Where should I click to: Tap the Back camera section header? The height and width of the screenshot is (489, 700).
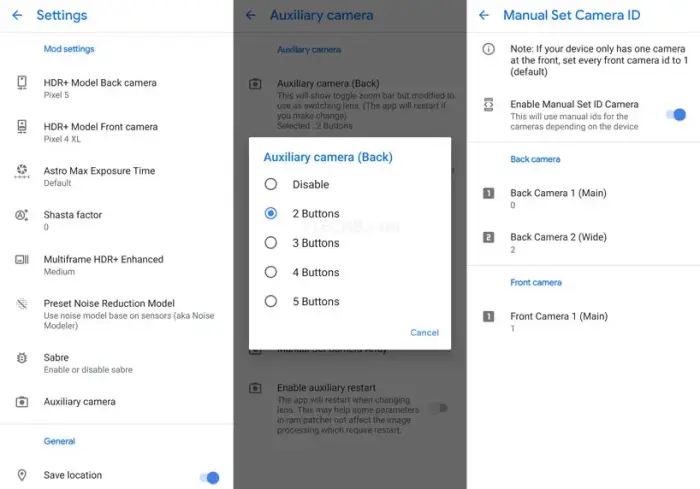(x=535, y=159)
